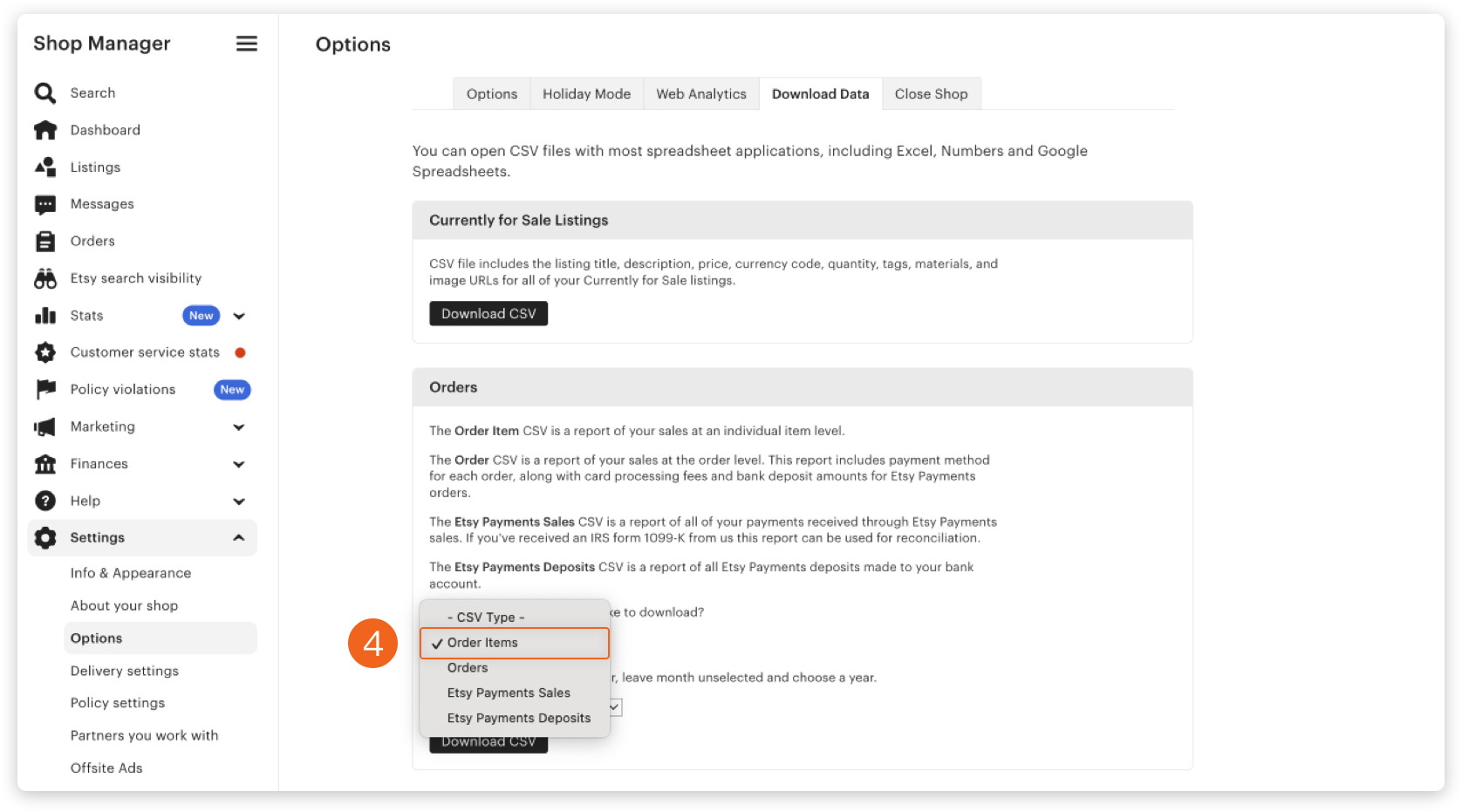Open Dashboard via the house icon
This screenshot has height=812, width=1462.
45,130
